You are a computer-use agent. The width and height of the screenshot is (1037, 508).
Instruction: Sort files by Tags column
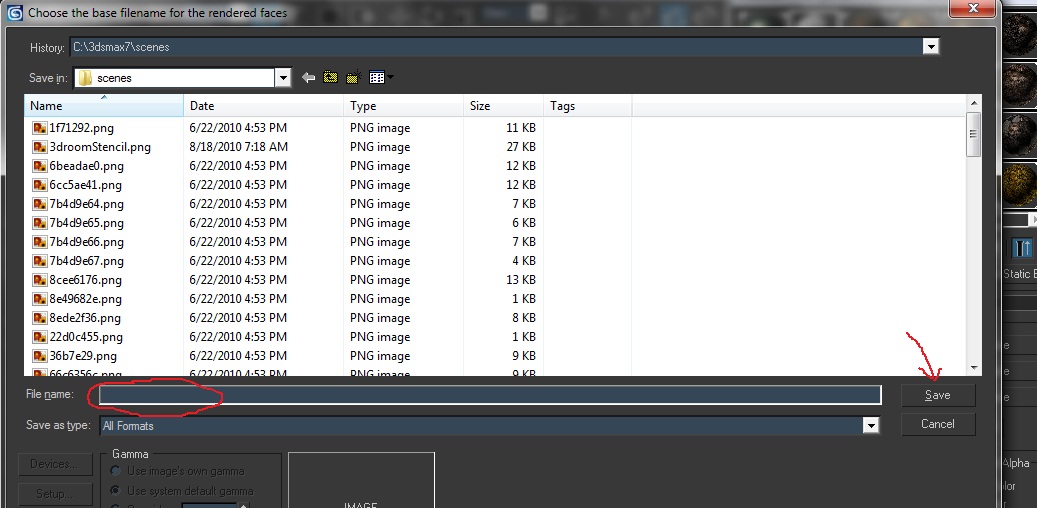[587, 106]
